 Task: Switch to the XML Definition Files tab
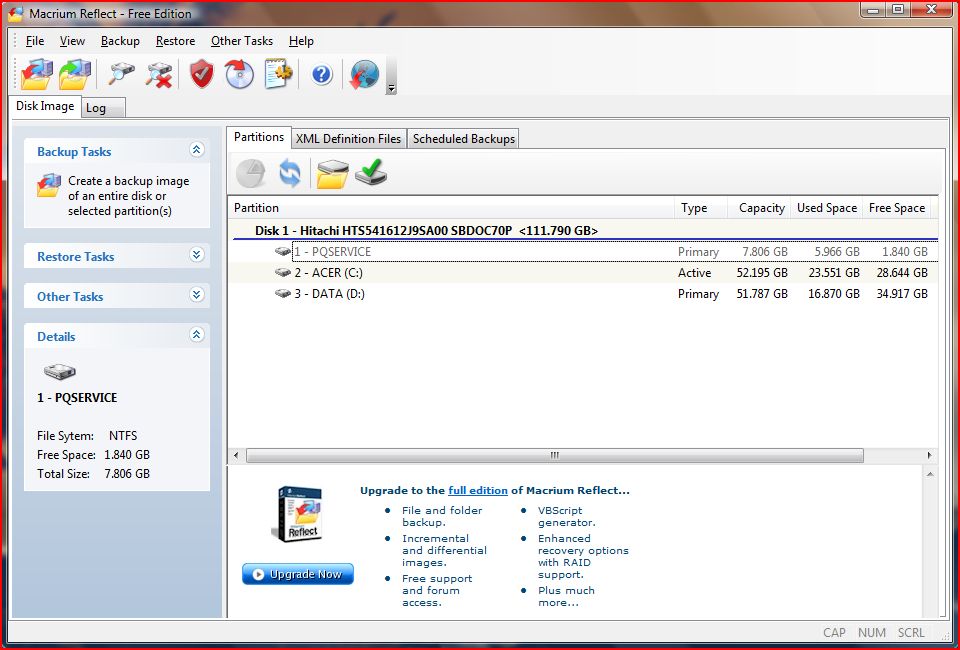pos(348,139)
